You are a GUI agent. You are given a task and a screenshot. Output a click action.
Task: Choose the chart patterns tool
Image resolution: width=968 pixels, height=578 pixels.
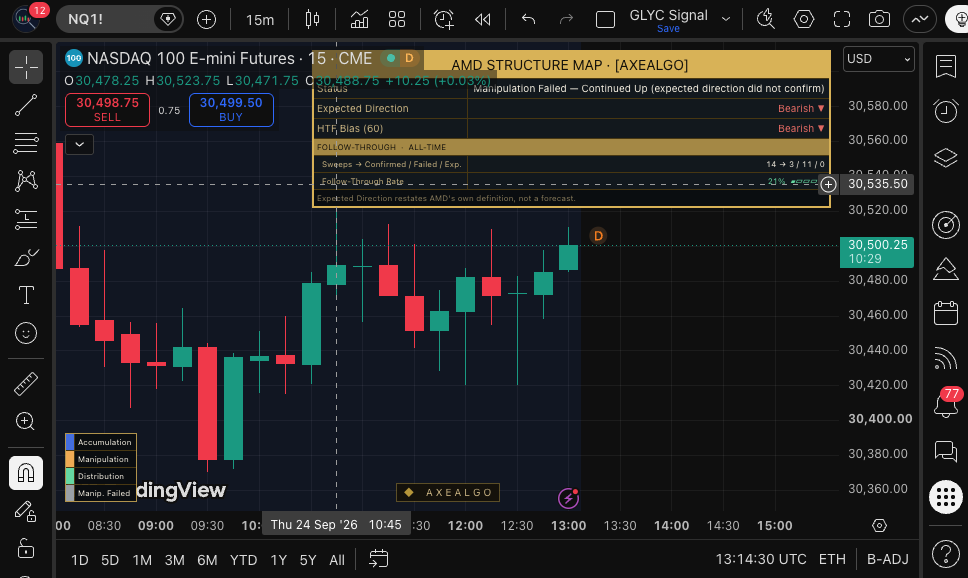click(26, 181)
